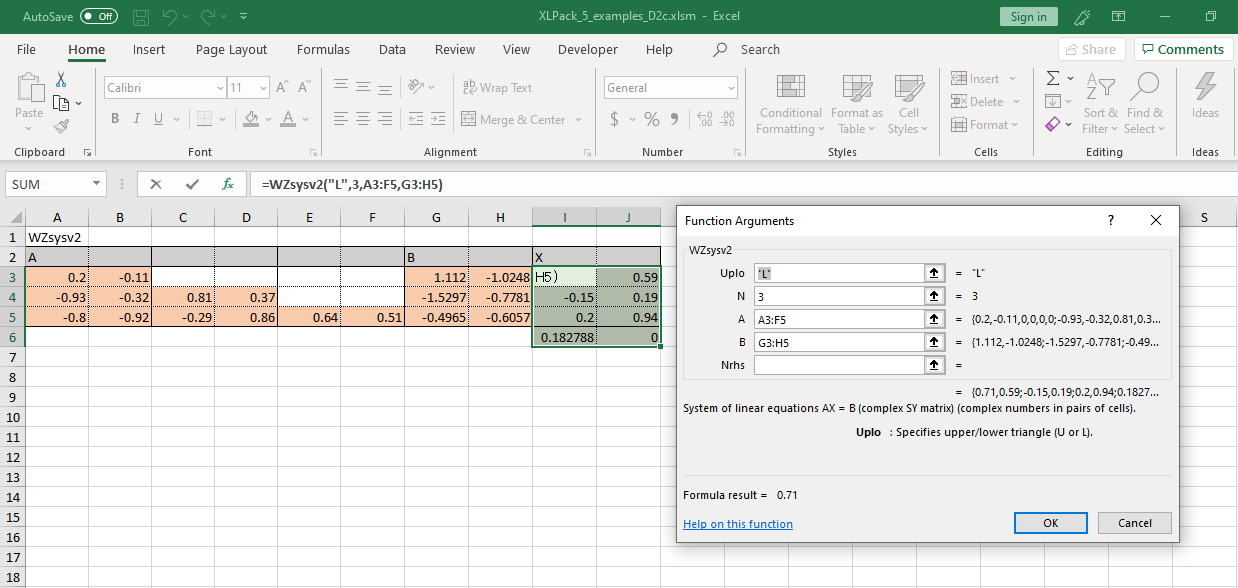Screen dimensions: 1238x588
Task: Apply Italic formatting
Action: [137, 119]
